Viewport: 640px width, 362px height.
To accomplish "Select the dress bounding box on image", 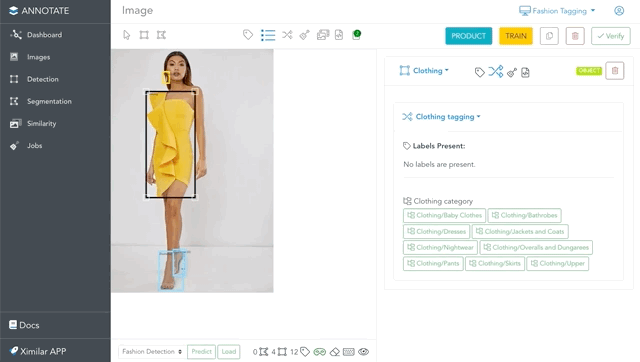I will [171, 144].
